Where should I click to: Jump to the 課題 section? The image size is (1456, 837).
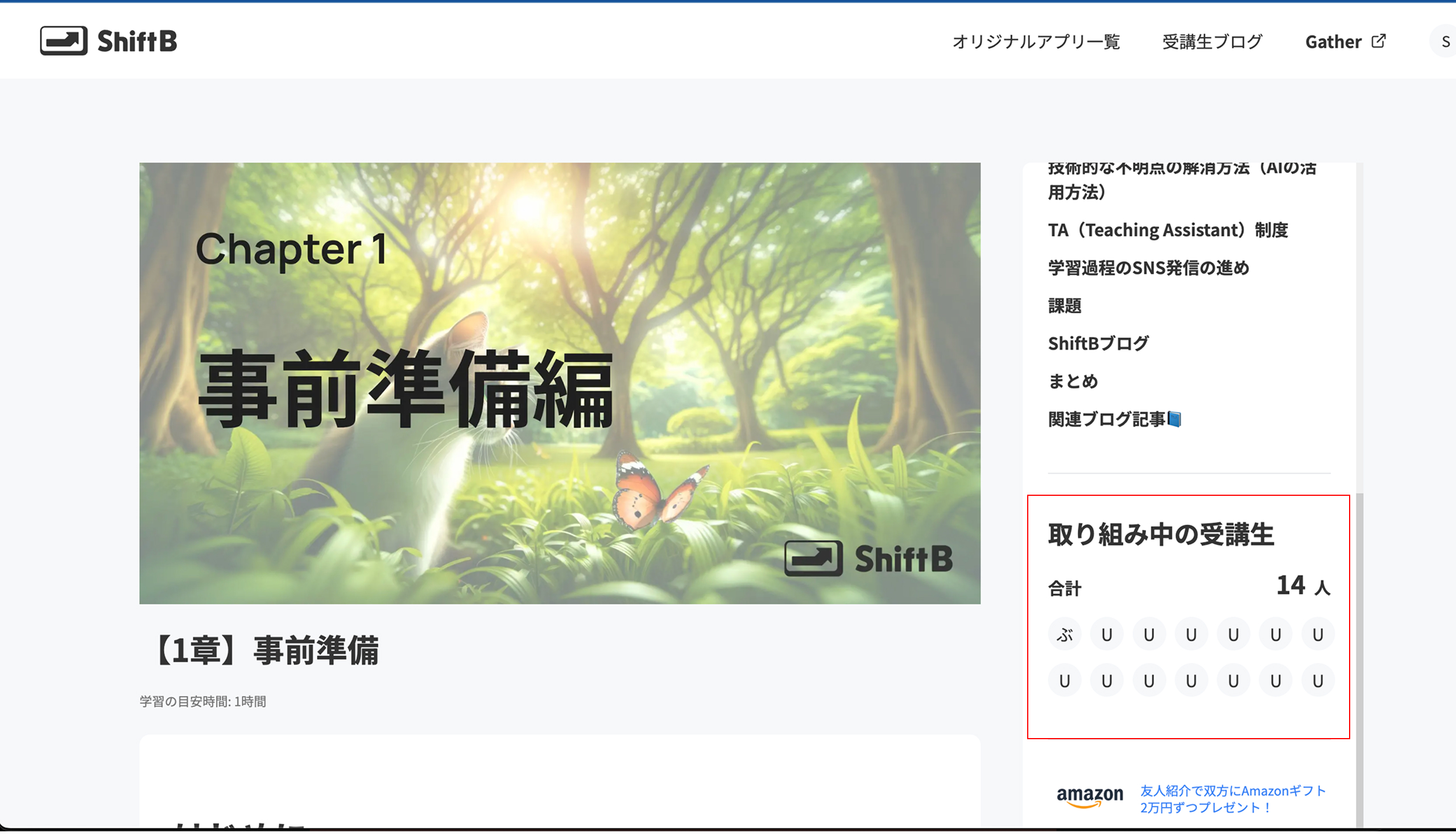pyautogui.click(x=1065, y=306)
